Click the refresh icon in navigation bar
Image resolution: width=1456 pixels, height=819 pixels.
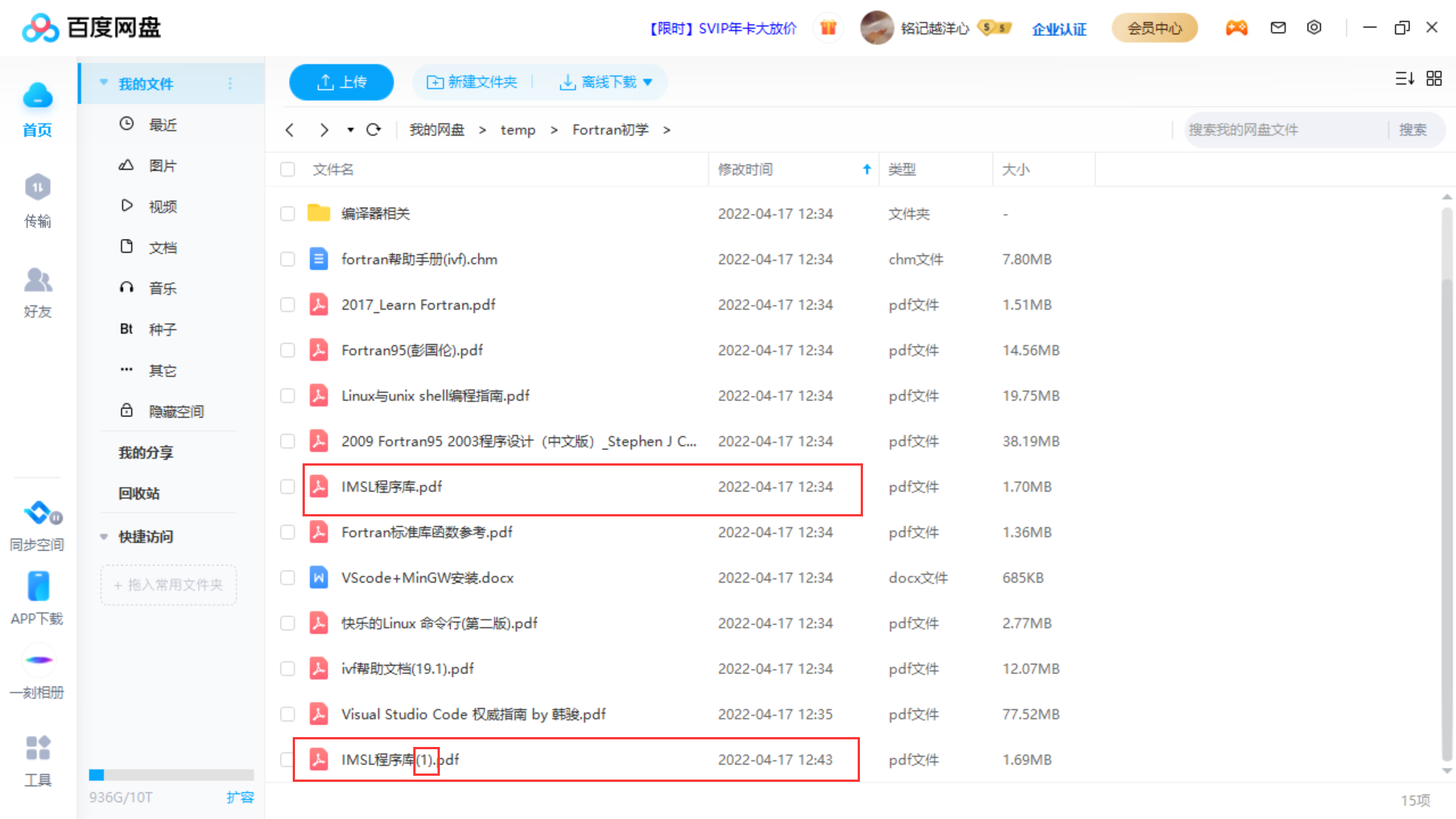coord(373,130)
